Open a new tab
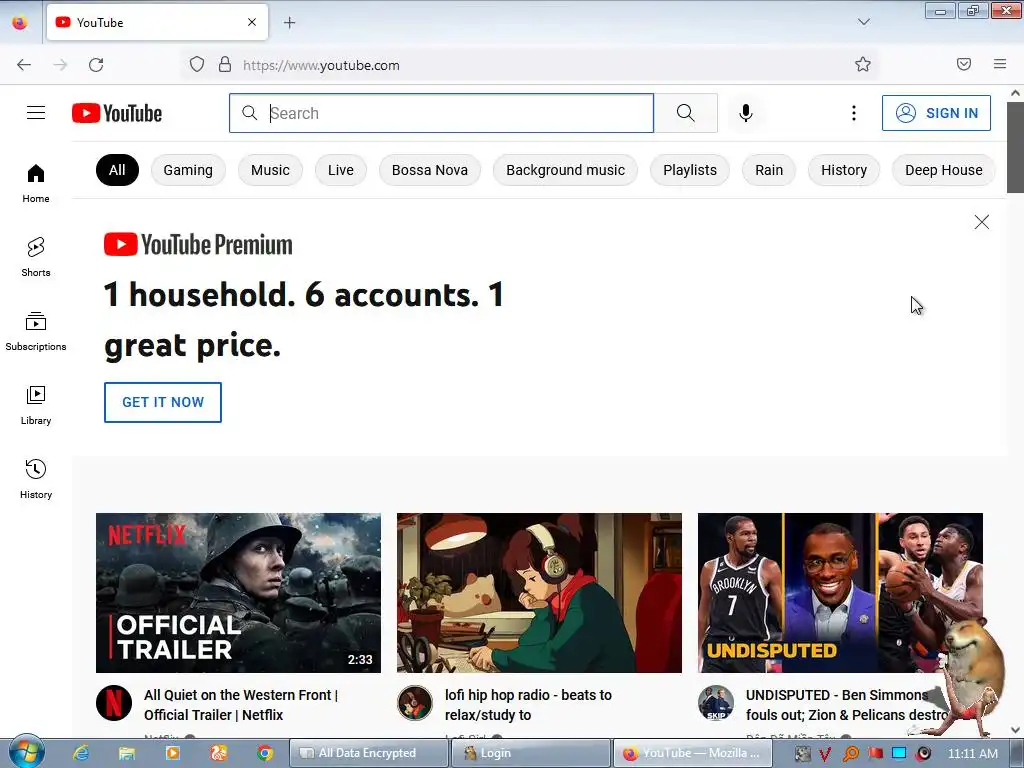This screenshot has width=1024, height=768. 289,23
